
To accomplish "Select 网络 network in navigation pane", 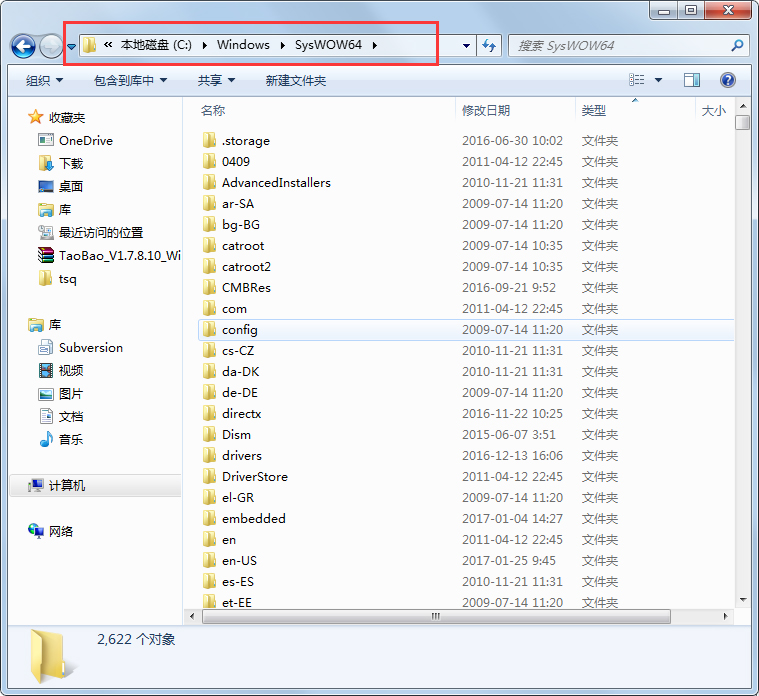I will 61,532.
